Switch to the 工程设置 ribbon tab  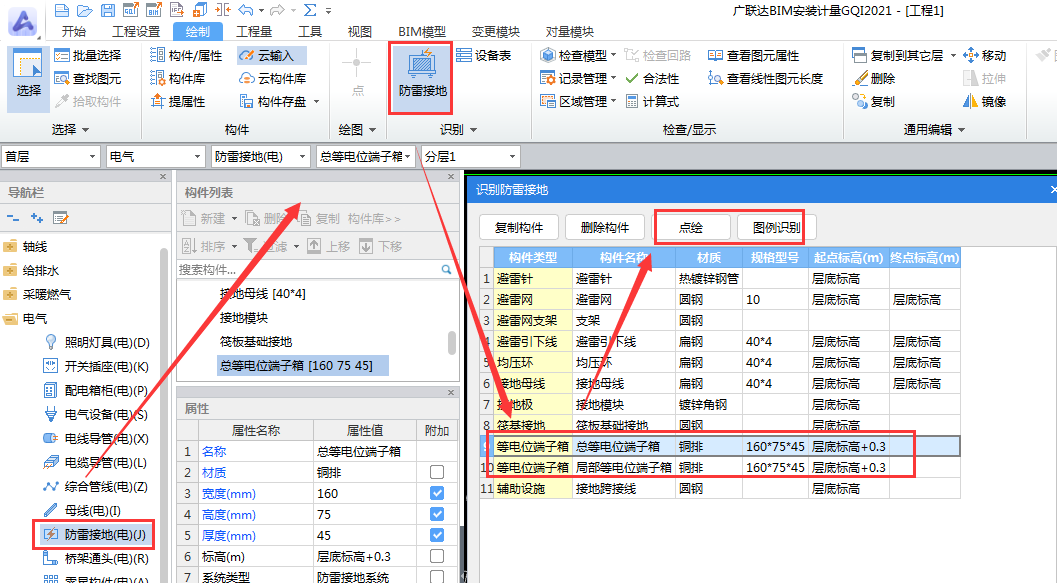click(135, 32)
